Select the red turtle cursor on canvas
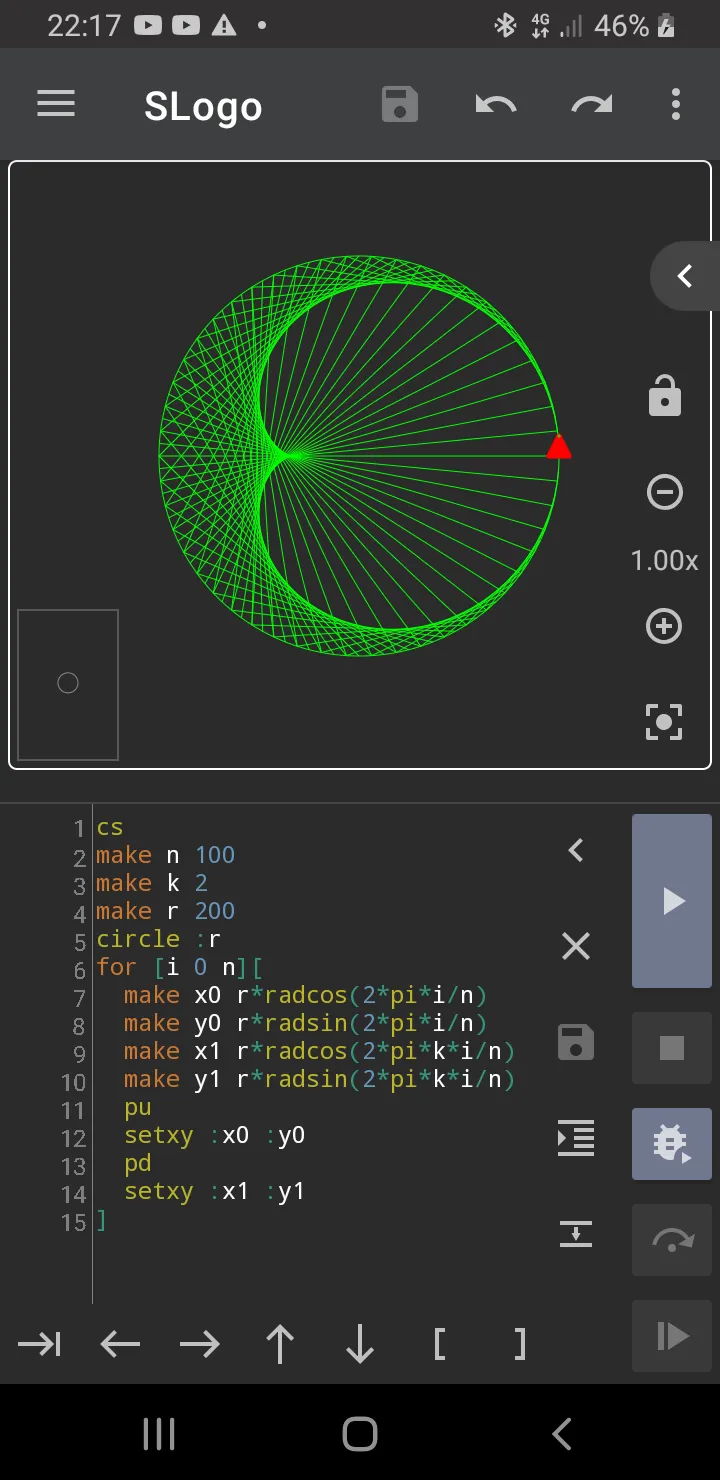This screenshot has height=1480, width=720. pos(559,446)
